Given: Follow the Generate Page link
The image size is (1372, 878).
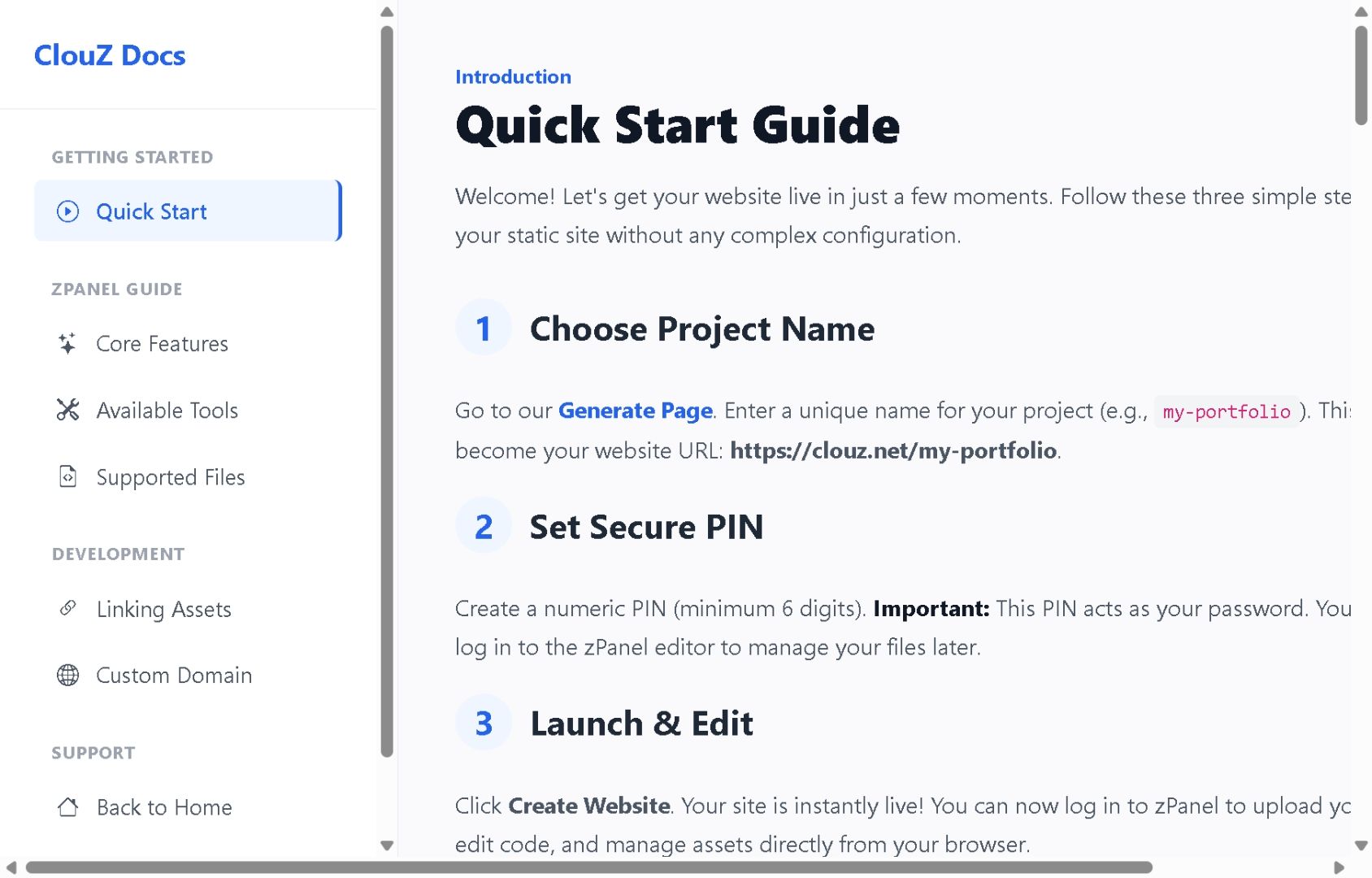Looking at the screenshot, I should pos(635,411).
